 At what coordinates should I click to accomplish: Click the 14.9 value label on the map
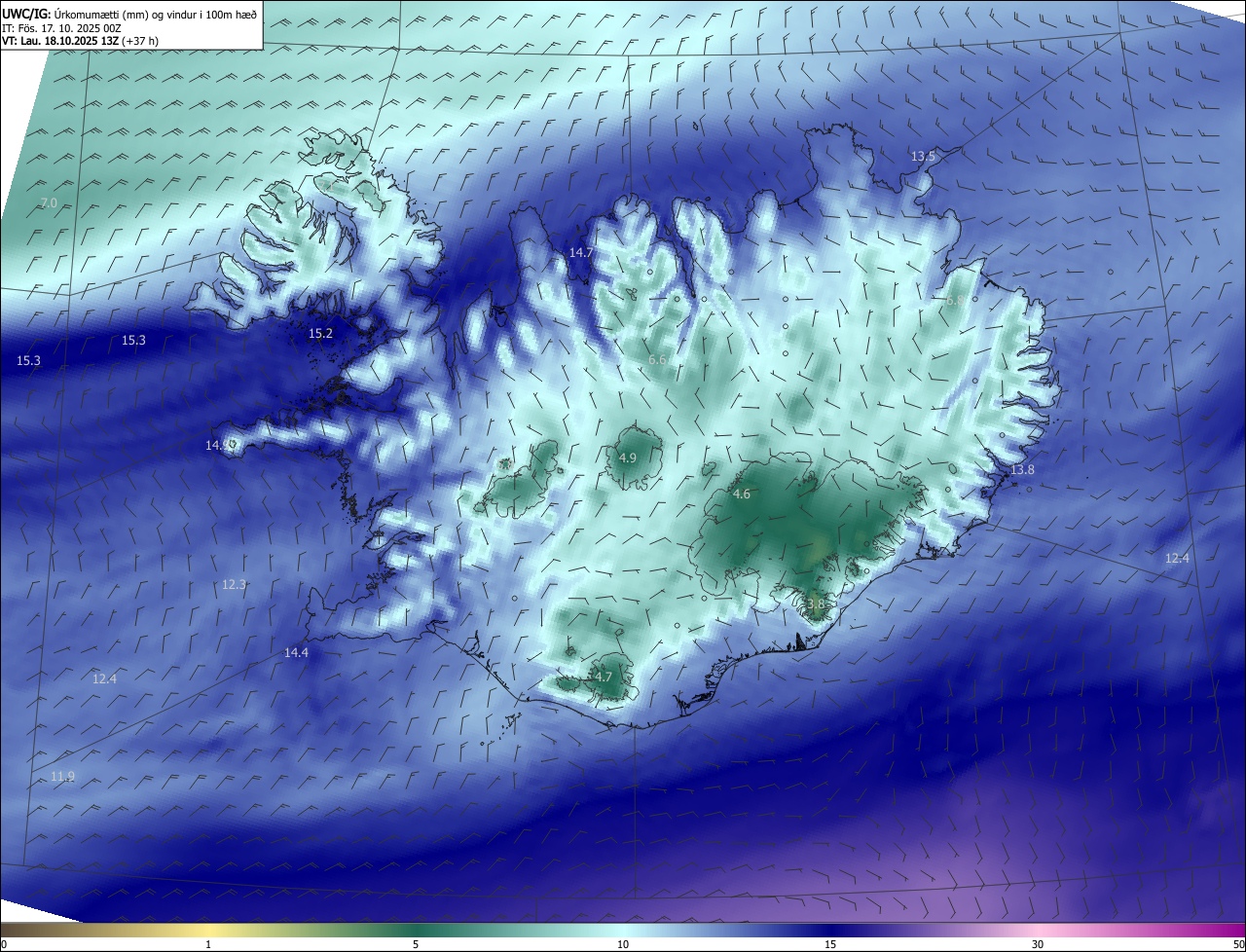tap(218, 445)
